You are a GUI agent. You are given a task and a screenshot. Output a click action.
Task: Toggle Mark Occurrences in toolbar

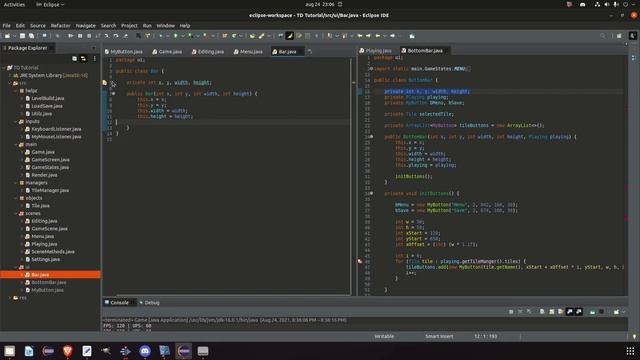click(290, 36)
